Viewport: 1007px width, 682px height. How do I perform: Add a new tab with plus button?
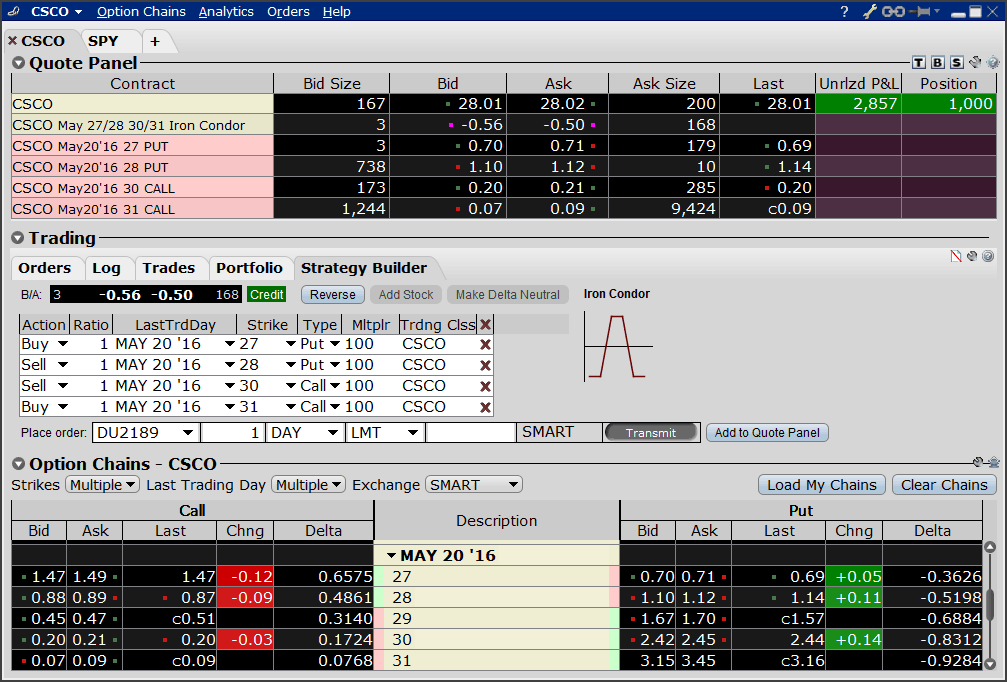[x=155, y=41]
